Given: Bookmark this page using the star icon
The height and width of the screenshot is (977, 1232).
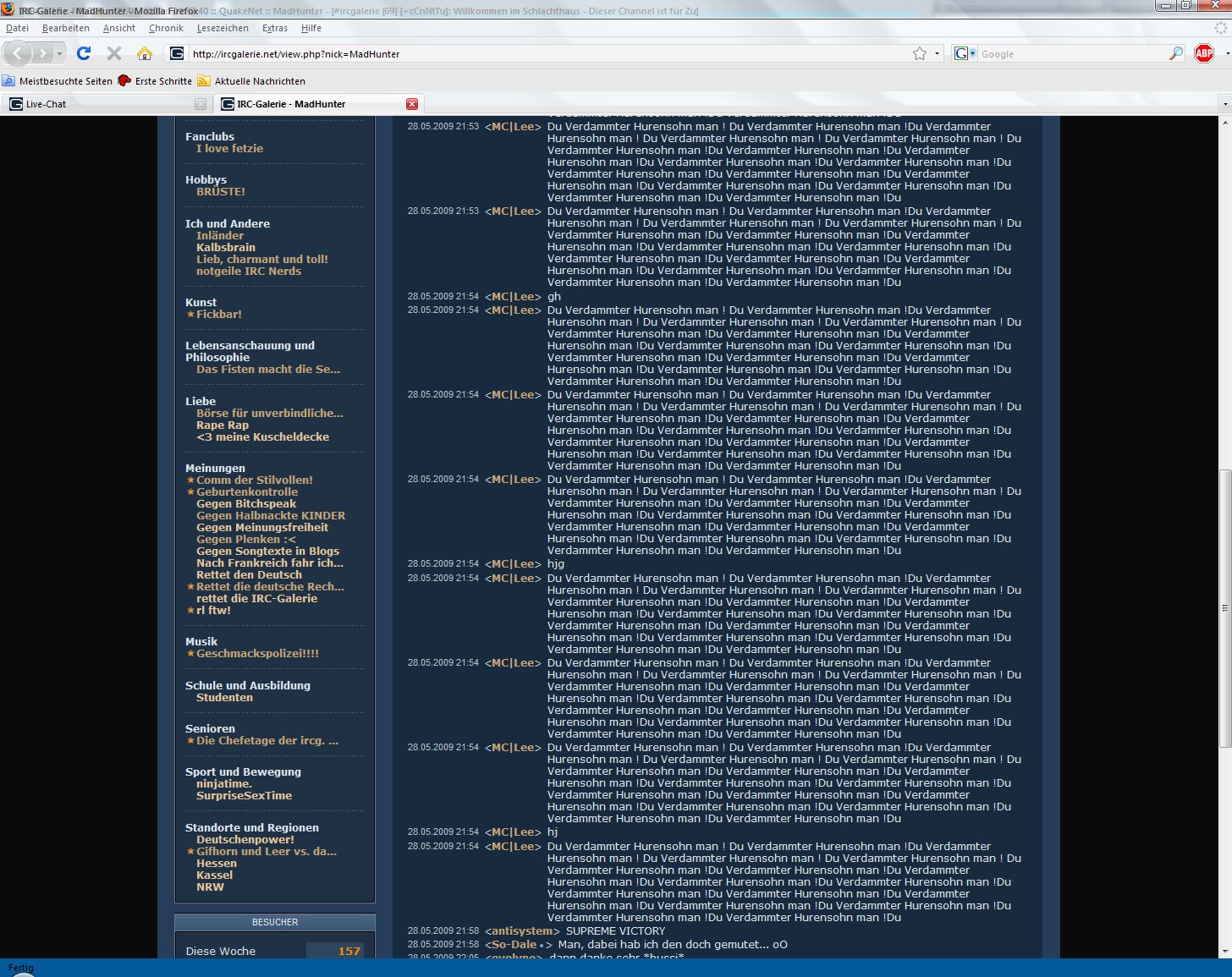Looking at the screenshot, I should (x=920, y=53).
